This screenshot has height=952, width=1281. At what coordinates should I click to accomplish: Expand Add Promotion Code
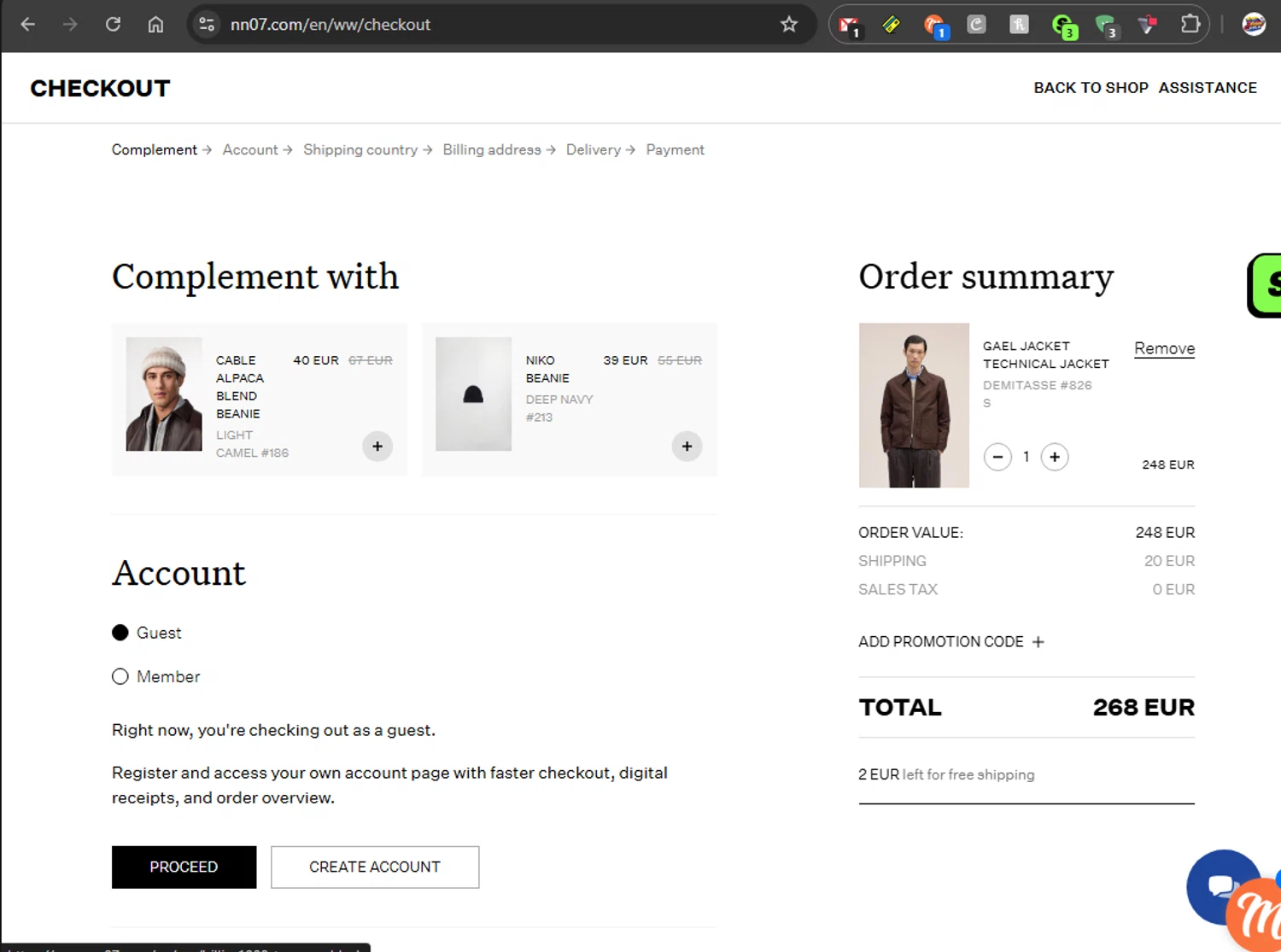click(x=951, y=641)
